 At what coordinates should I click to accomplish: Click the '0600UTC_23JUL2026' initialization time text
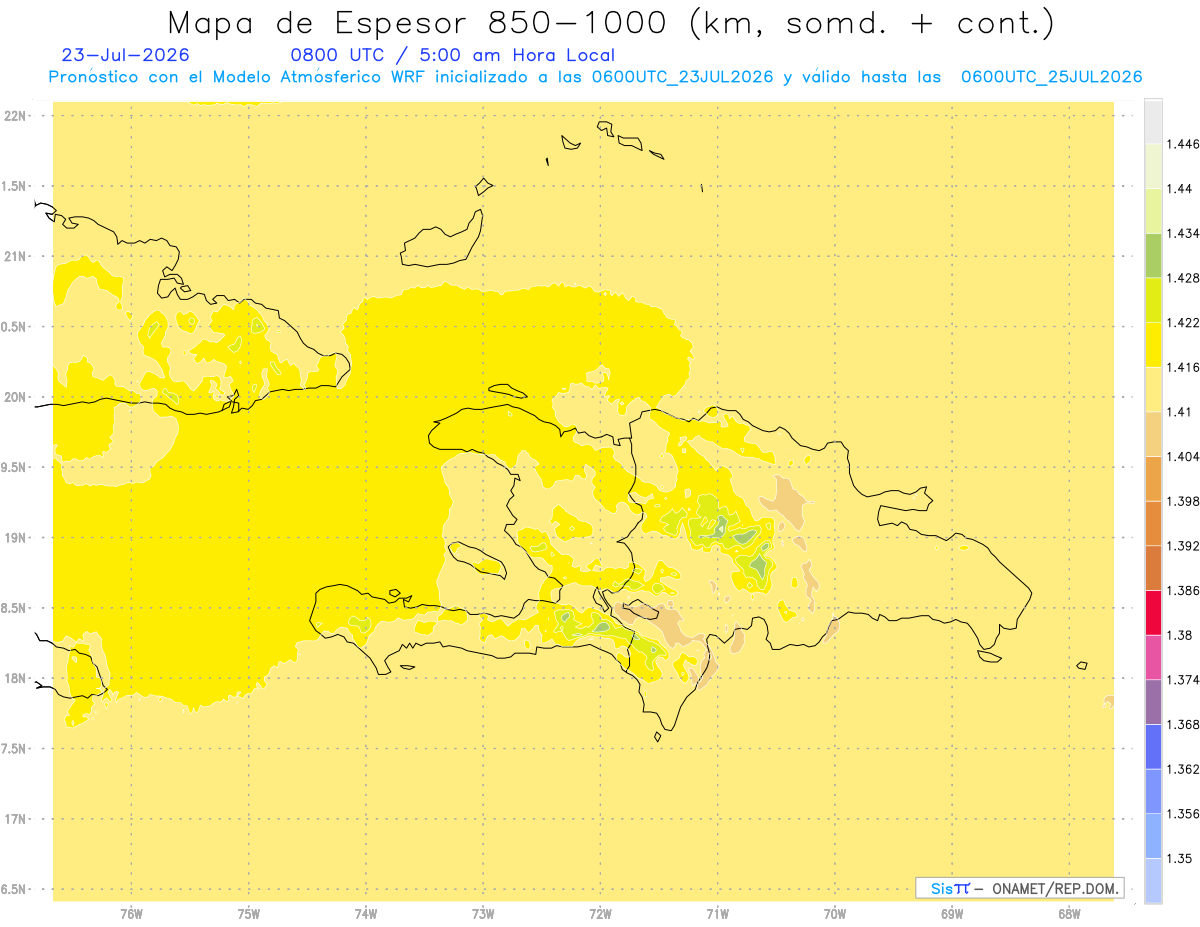pos(682,77)
